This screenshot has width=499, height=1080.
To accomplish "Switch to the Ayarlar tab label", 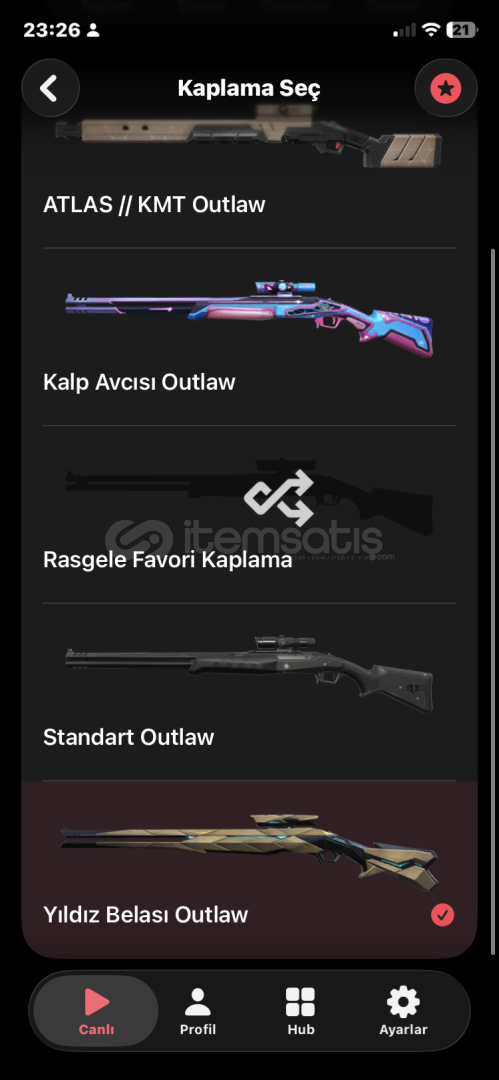I will (403, 1030).
